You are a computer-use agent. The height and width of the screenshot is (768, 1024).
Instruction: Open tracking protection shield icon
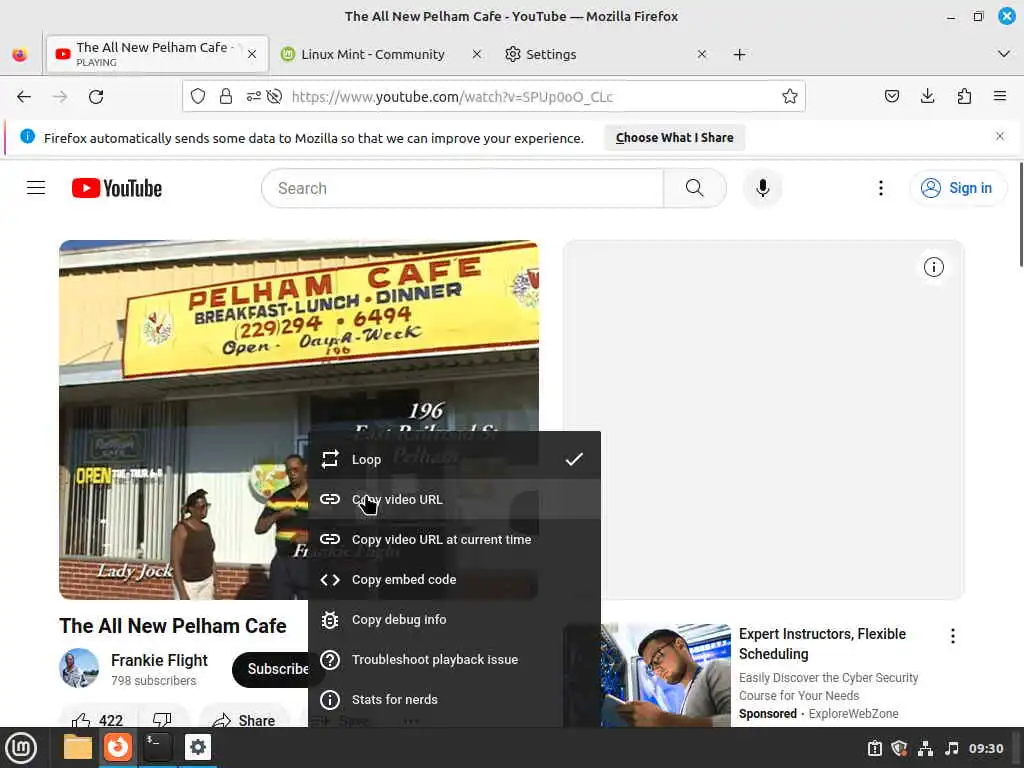[x=198, y=97]
